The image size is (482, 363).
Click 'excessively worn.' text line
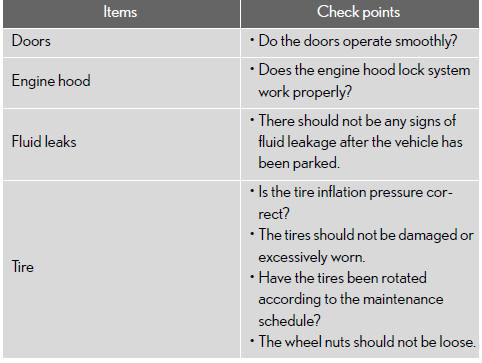[312, 257]
